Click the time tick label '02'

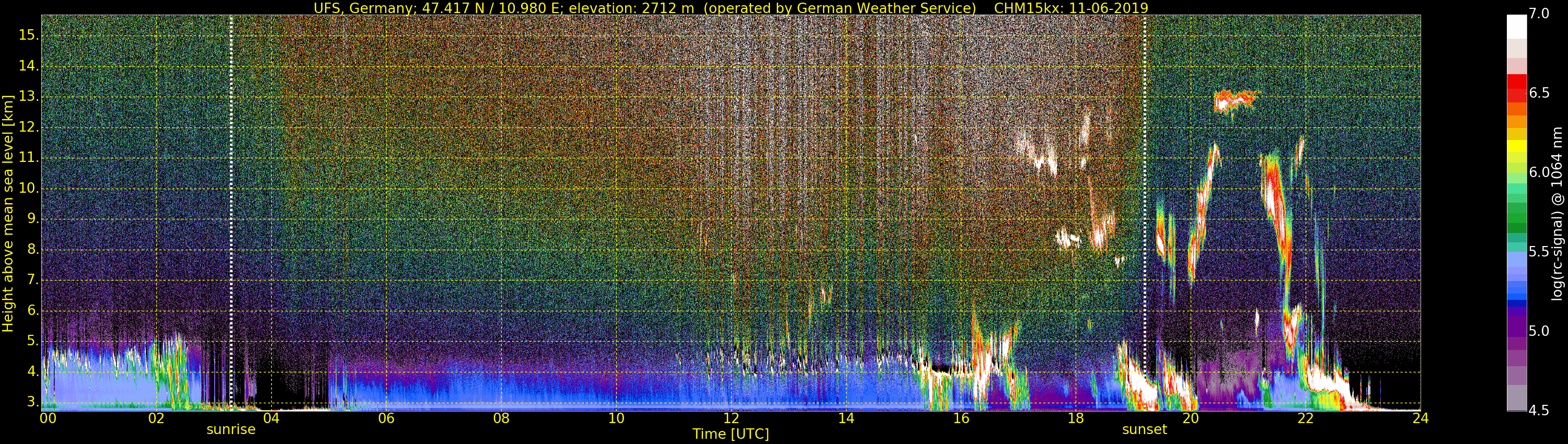point(156,418)
